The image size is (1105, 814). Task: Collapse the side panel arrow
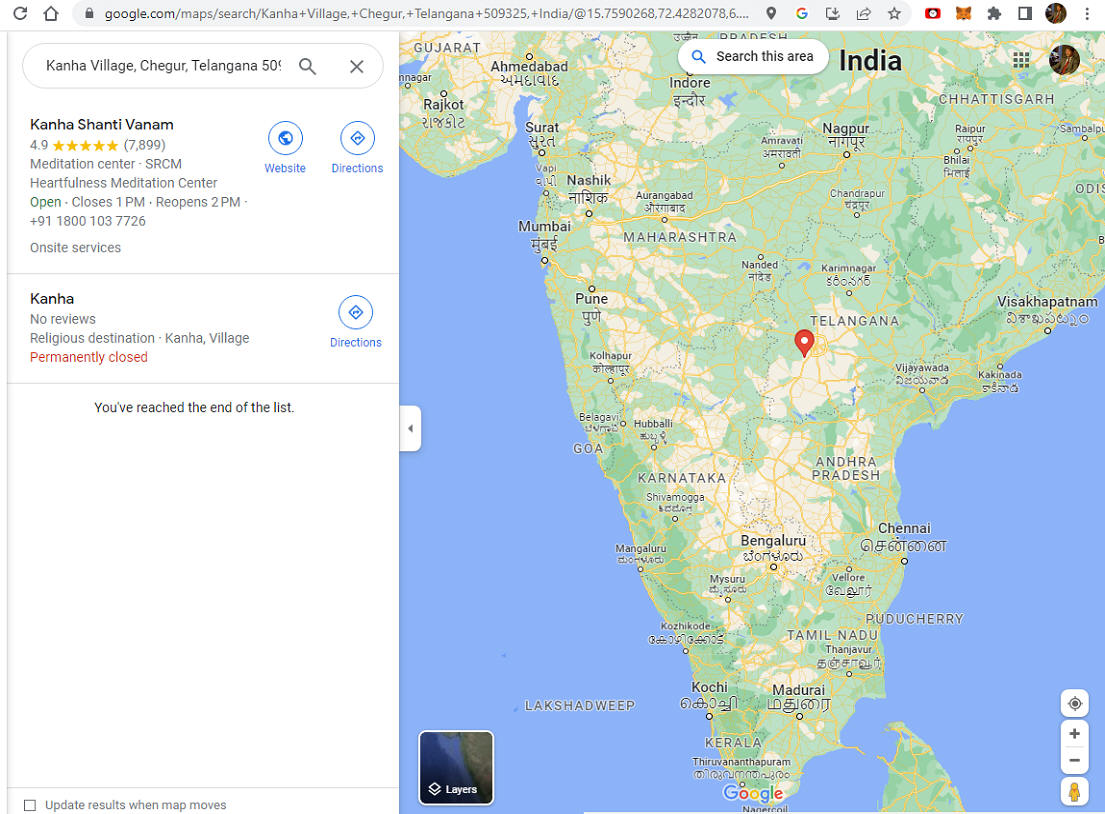coord(410,428)
